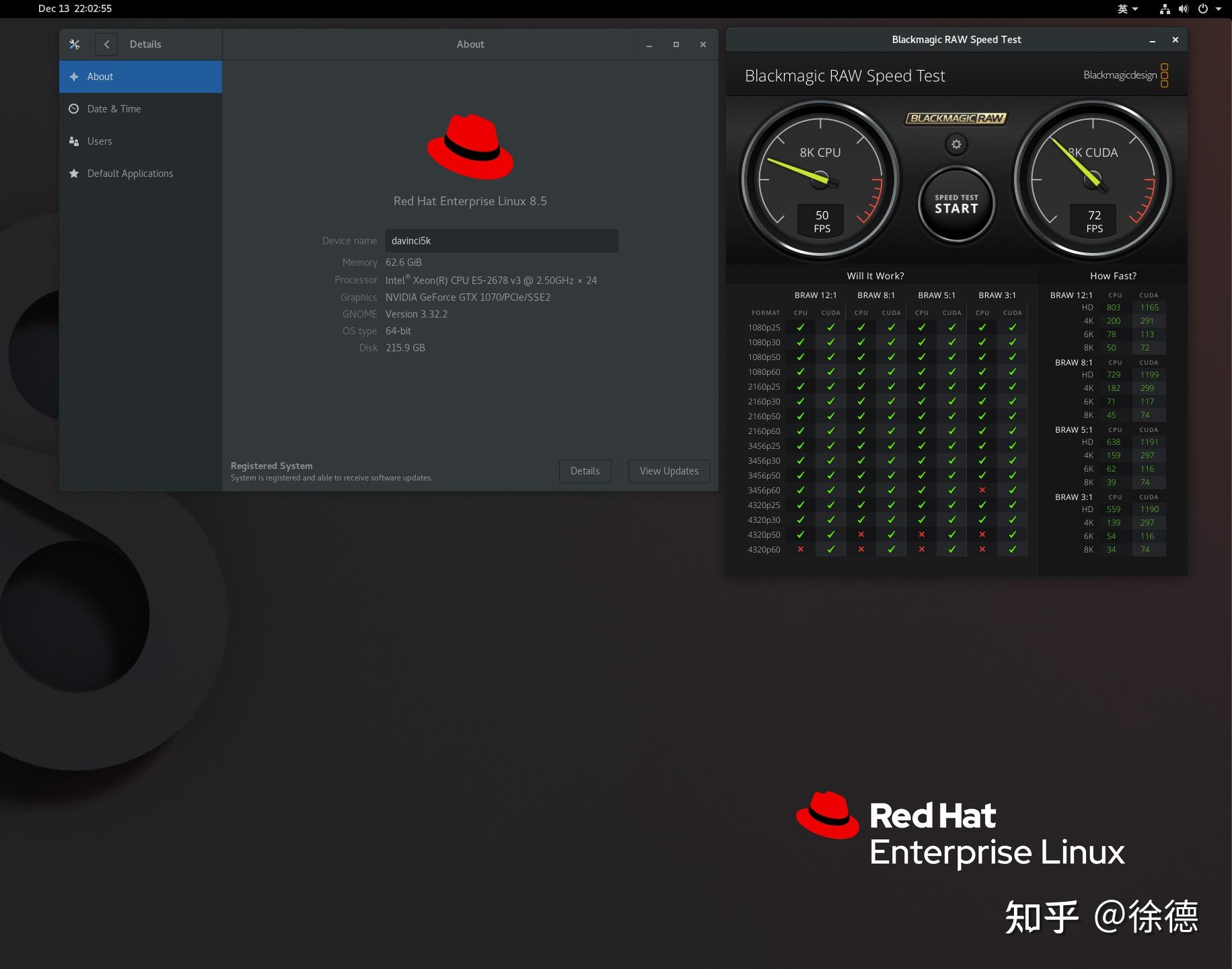Screen dimensions: 1232x969
Task: Click the 8K CPU gauge dial
Action: tap(820, 180)
